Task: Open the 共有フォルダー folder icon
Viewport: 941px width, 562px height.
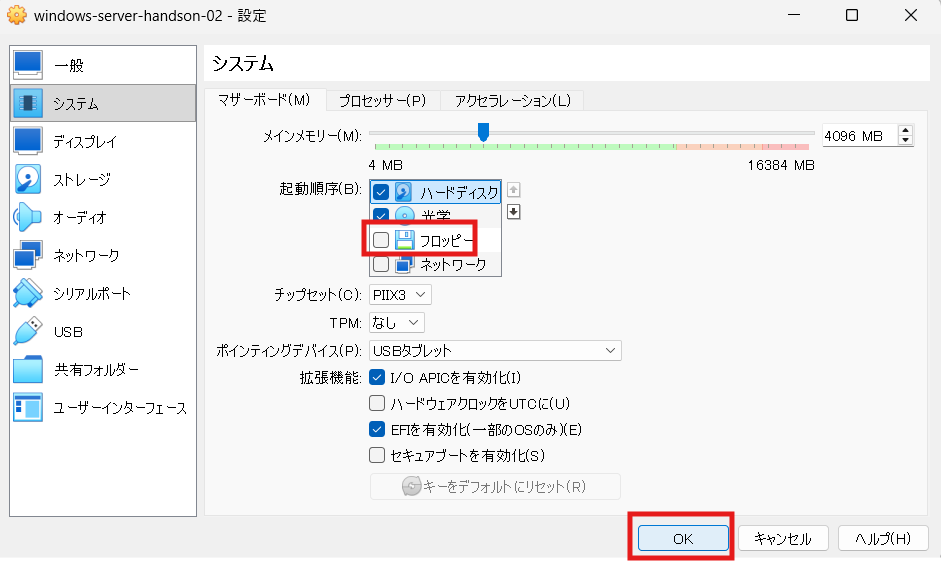Action: 28,369
